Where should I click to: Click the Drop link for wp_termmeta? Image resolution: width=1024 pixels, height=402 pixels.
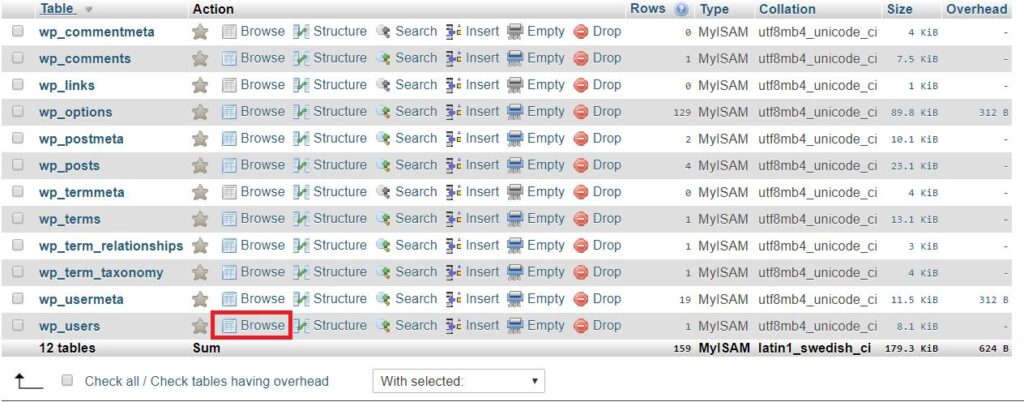pyautogui.click(x=606, y=192)
